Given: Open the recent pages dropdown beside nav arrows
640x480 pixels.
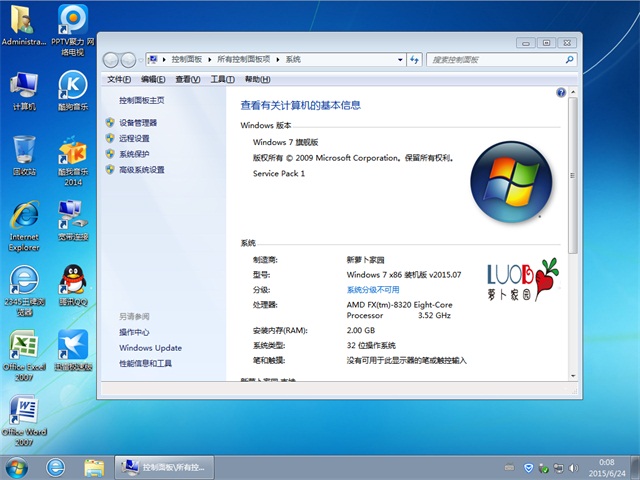Looking at the screenshot, I should [x=141, y=60].
